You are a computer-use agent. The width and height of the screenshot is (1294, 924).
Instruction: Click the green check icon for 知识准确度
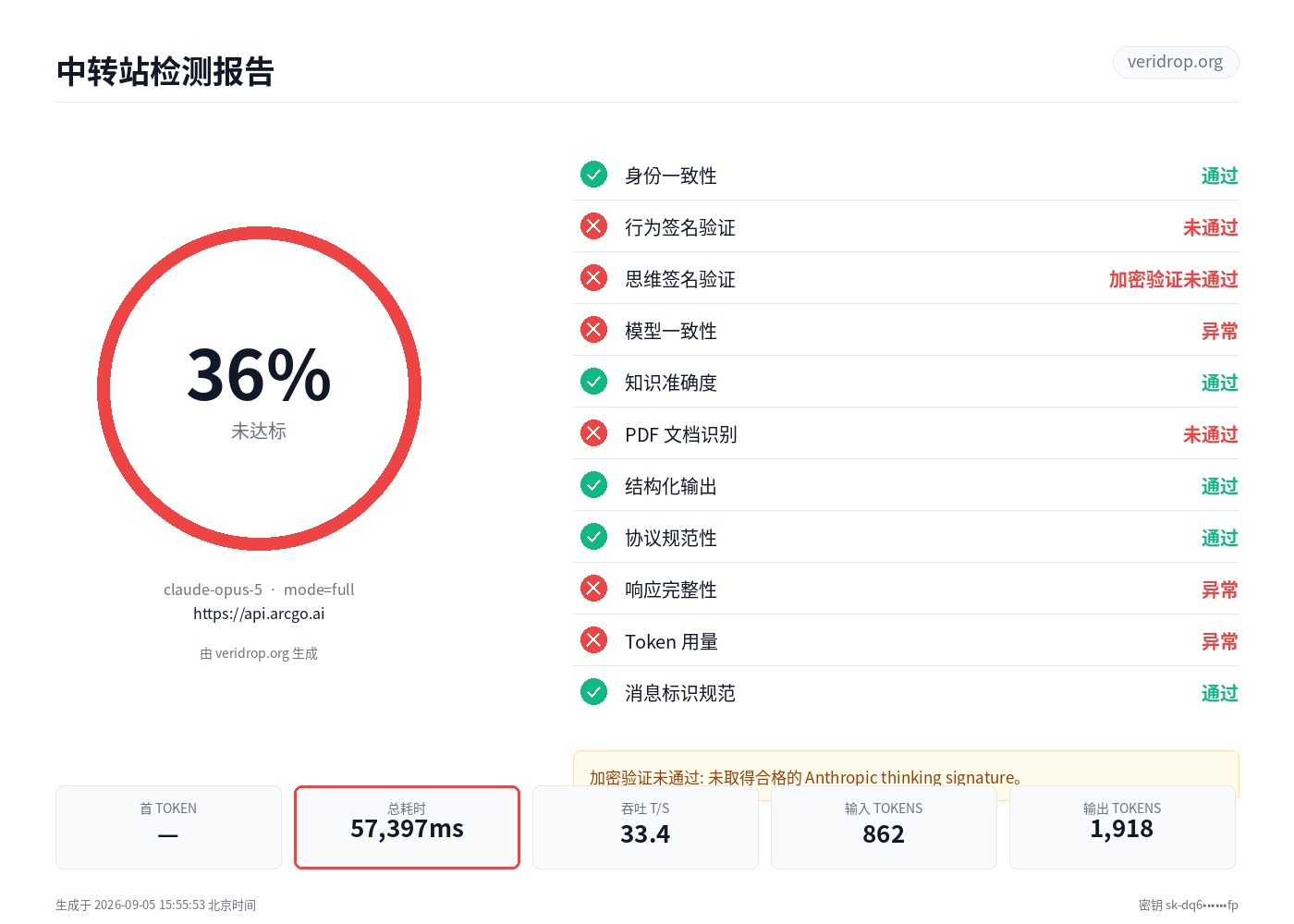[x=593, y=382]
